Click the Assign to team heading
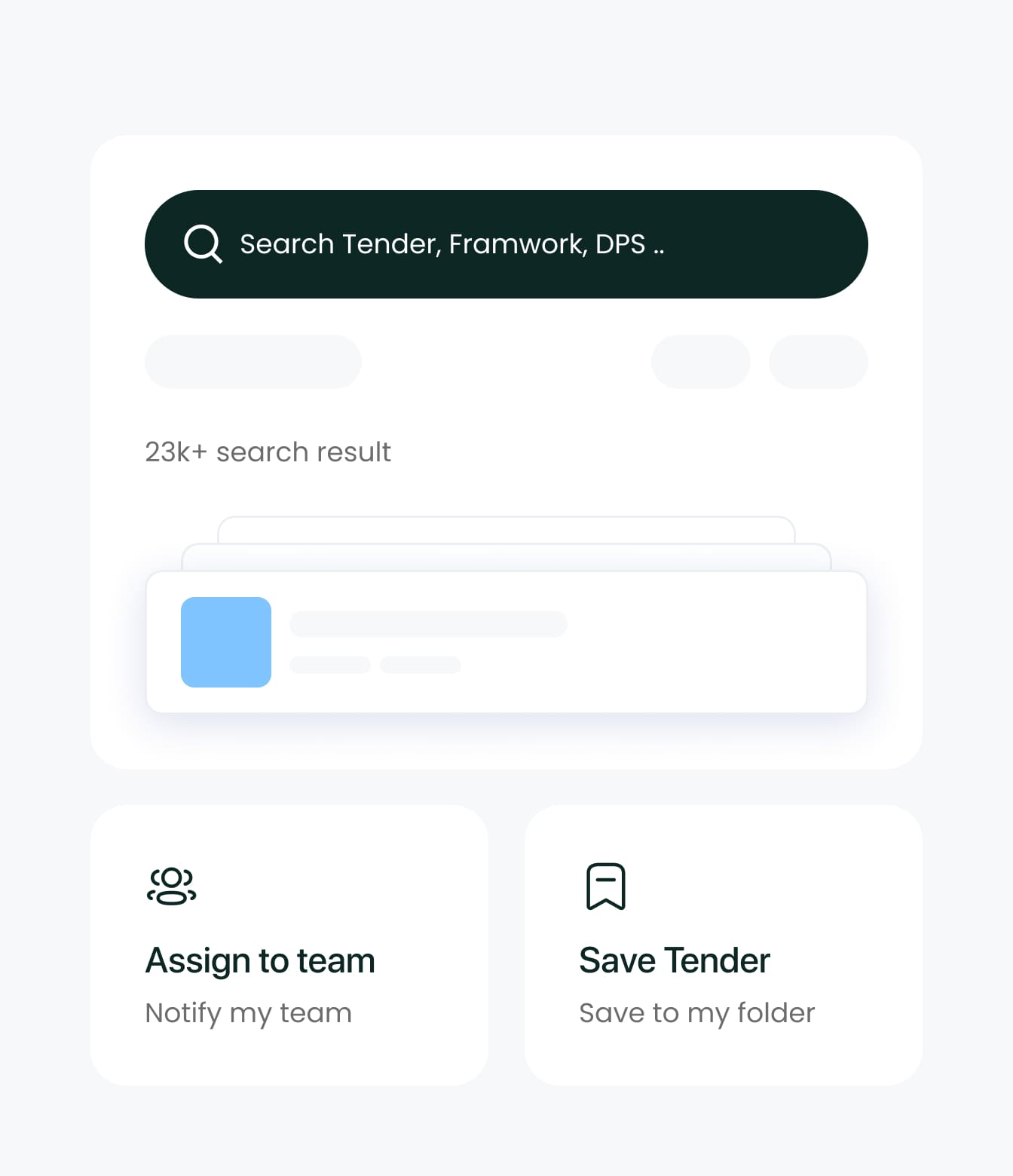 (260, 960)
